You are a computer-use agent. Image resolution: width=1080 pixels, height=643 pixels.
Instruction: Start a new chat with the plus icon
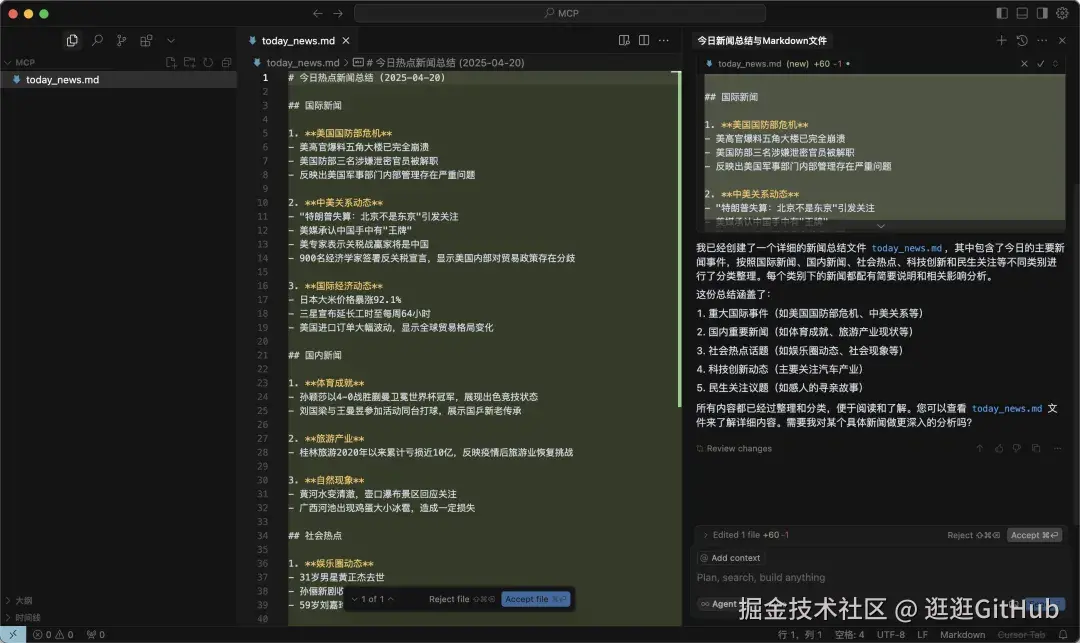pos(1001,40)
